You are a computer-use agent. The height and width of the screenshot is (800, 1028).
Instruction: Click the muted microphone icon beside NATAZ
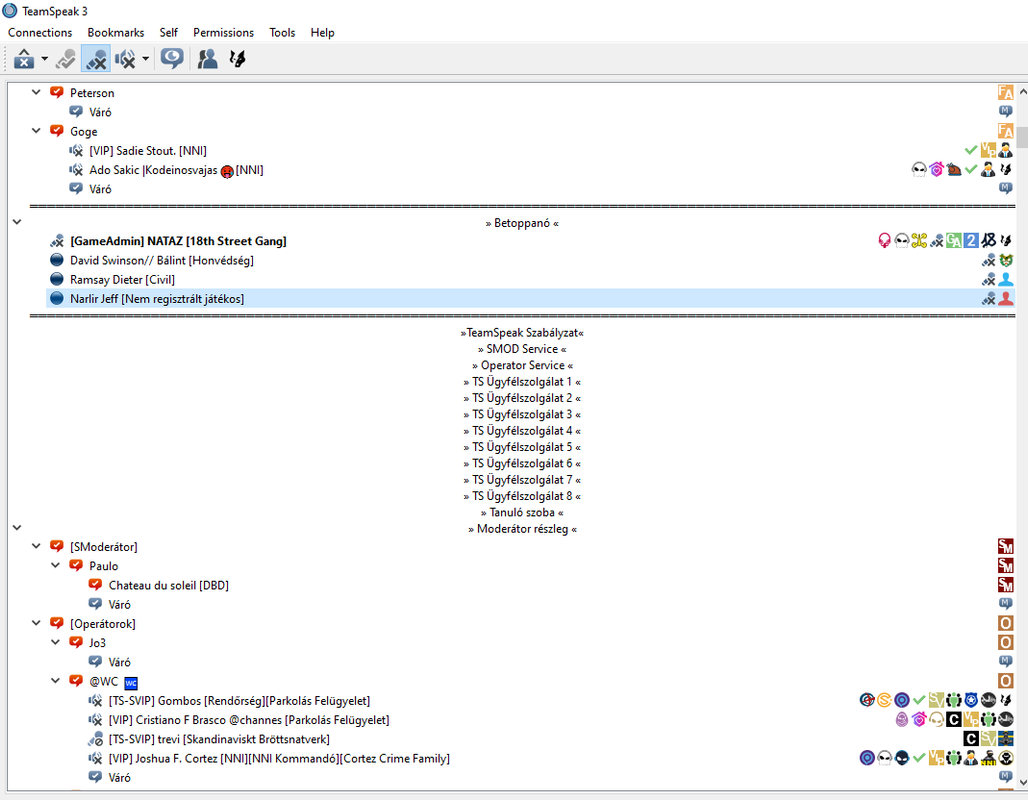coord(57,241)
